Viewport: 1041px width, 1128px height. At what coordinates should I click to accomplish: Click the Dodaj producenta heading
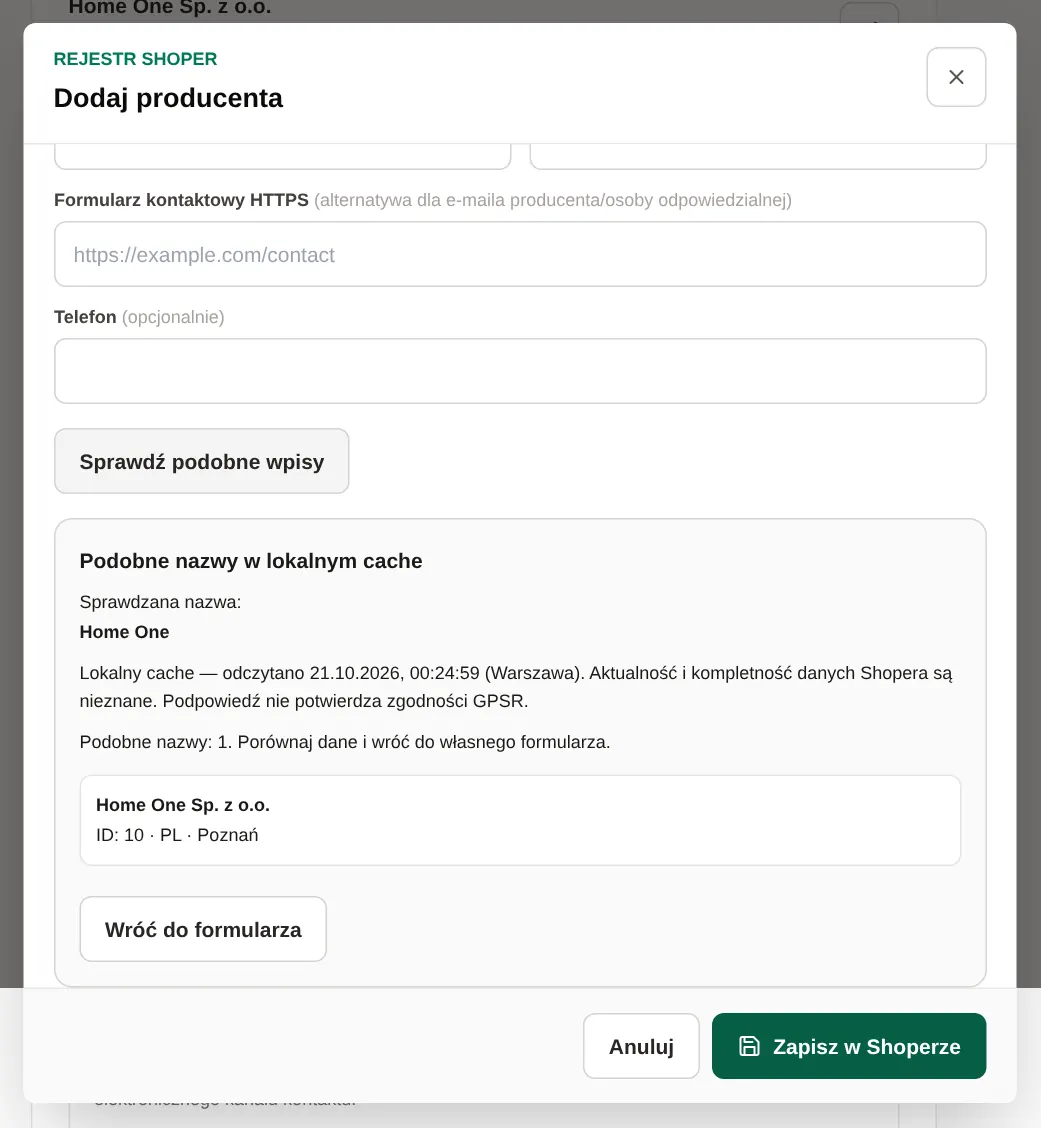168,98
